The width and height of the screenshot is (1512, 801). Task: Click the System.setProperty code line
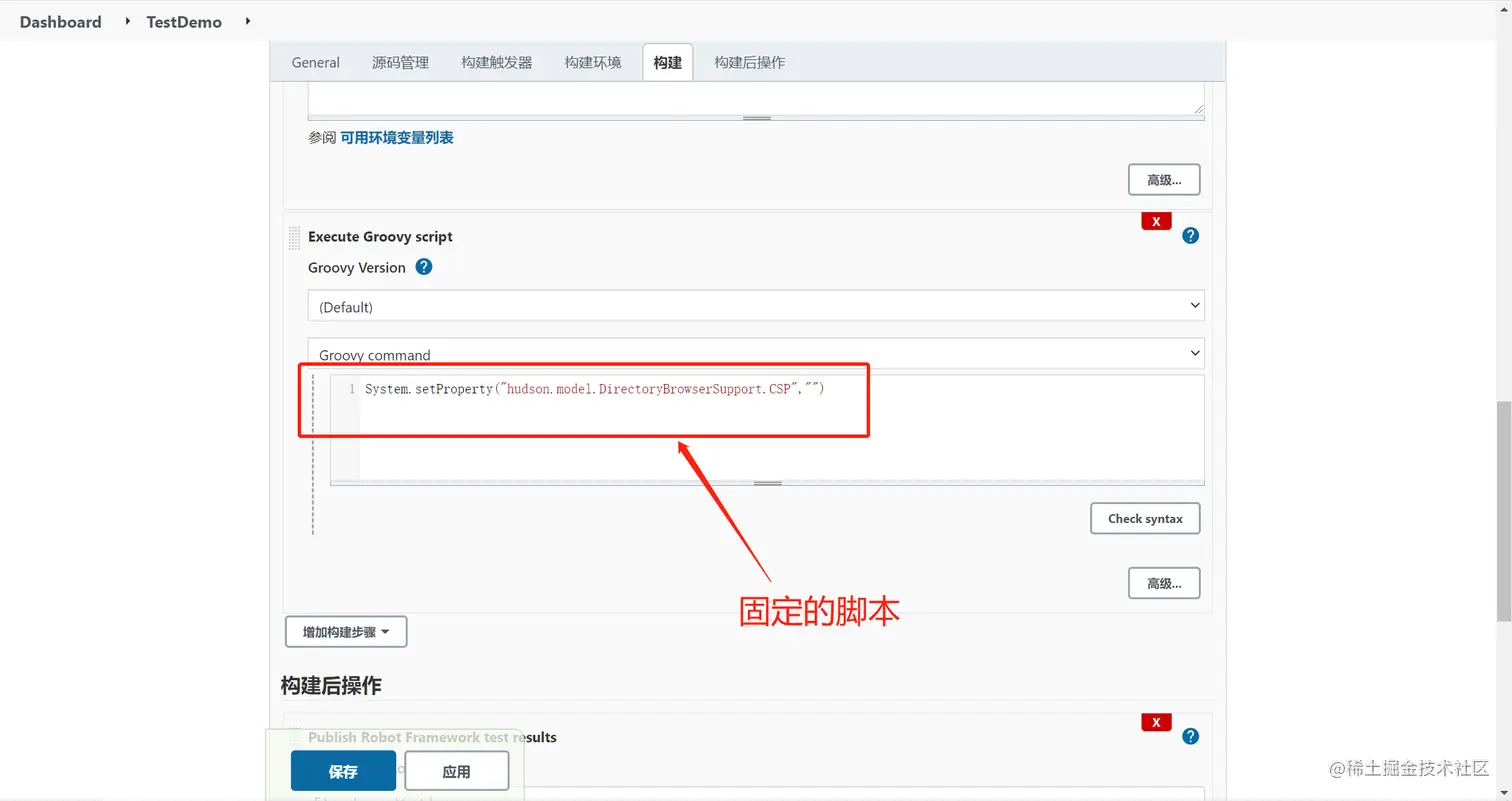pos(594,388)
